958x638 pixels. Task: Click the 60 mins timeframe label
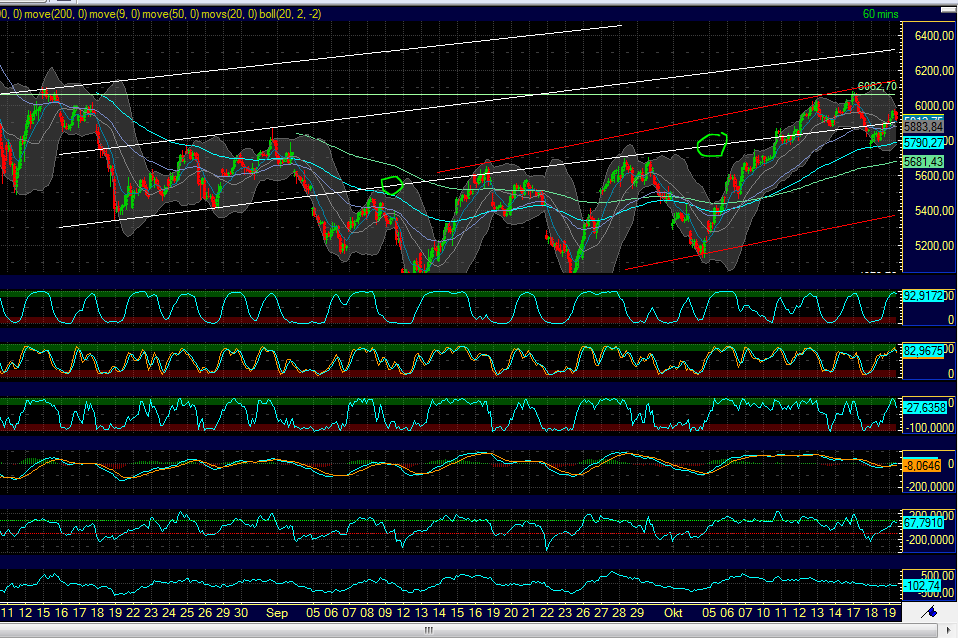[881, 13]
